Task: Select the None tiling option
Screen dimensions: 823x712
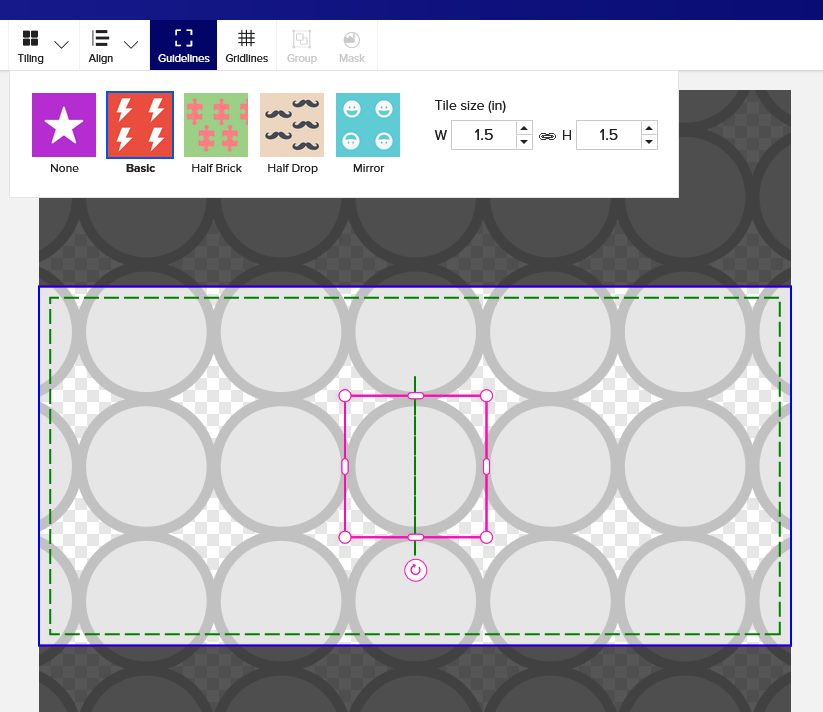Action: click(x=64, y=125)
